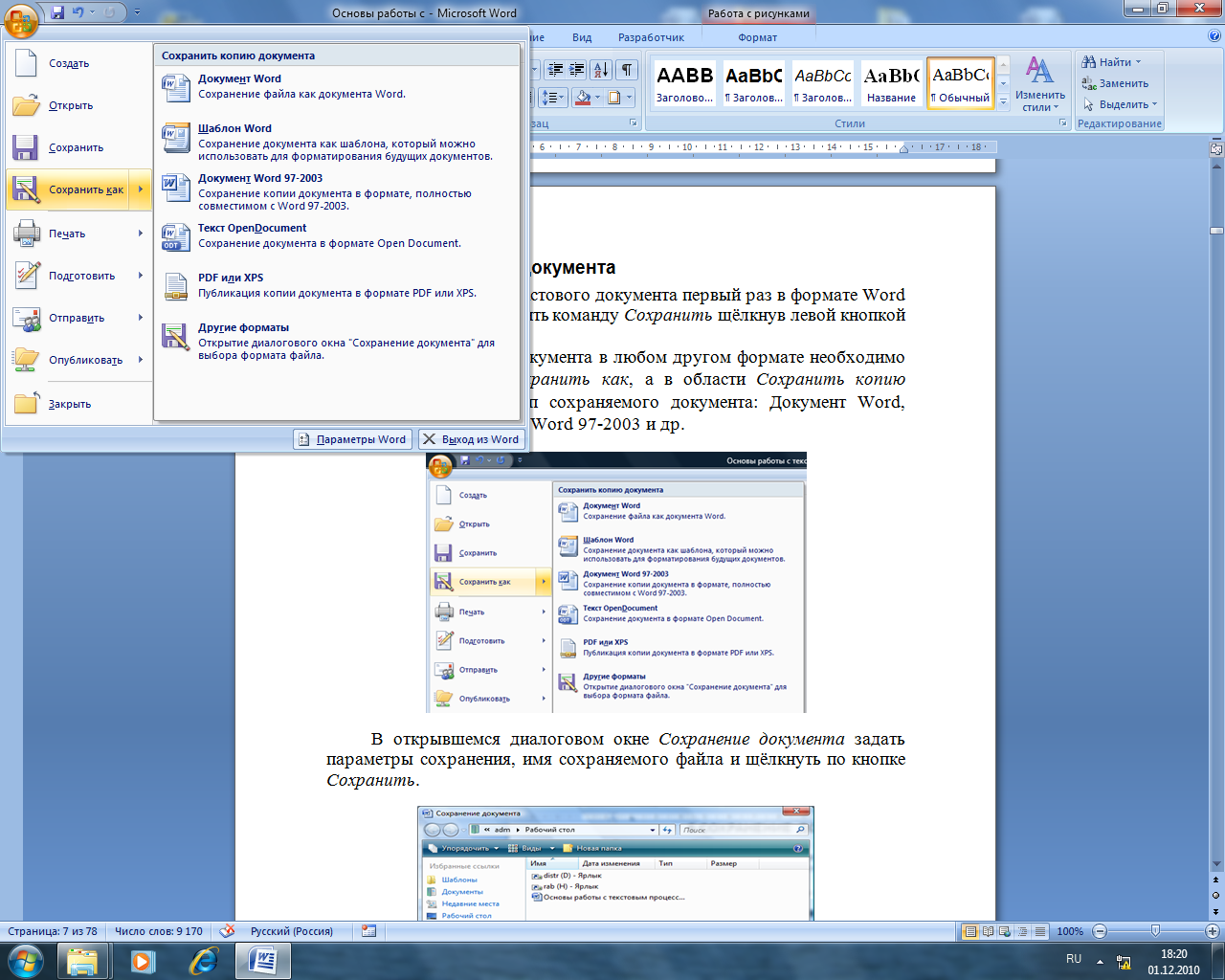Image resolution: width=1225 pixels, height=980 pixels.
Task: Switch to the Разработчик ribbon tab
Action: (651, 37)
